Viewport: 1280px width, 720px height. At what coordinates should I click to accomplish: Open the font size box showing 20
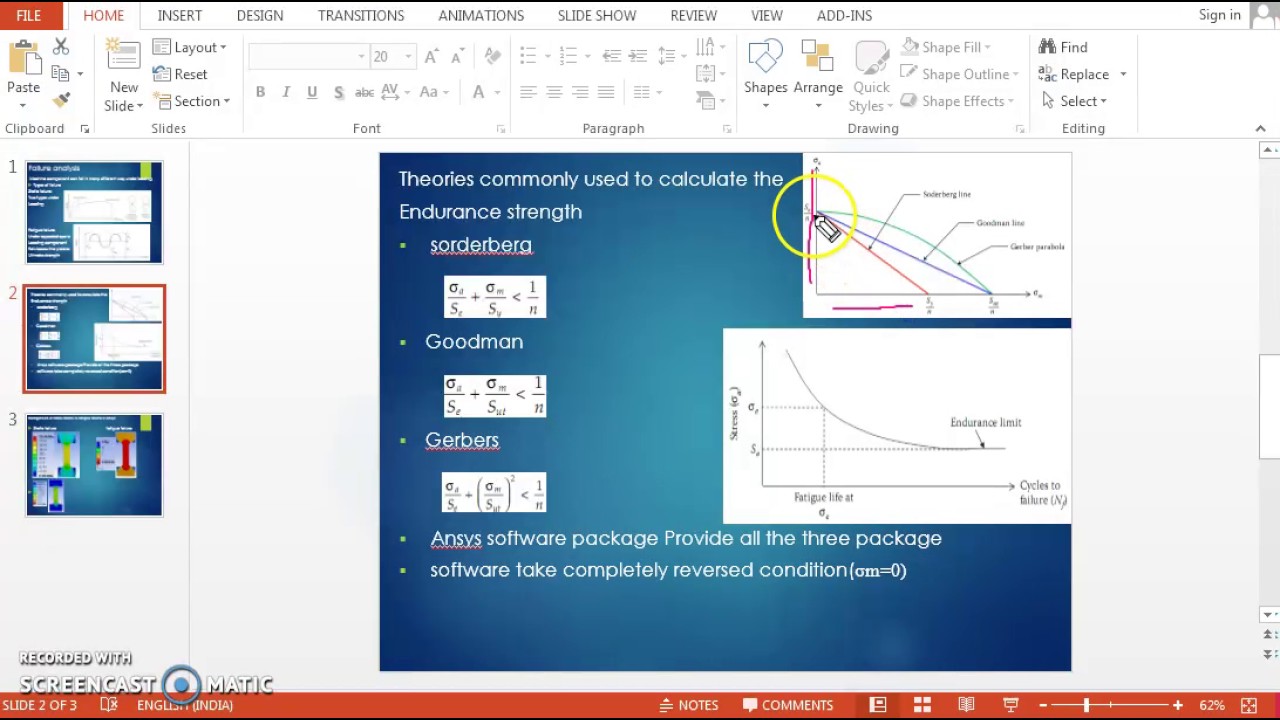coord(392,57)
